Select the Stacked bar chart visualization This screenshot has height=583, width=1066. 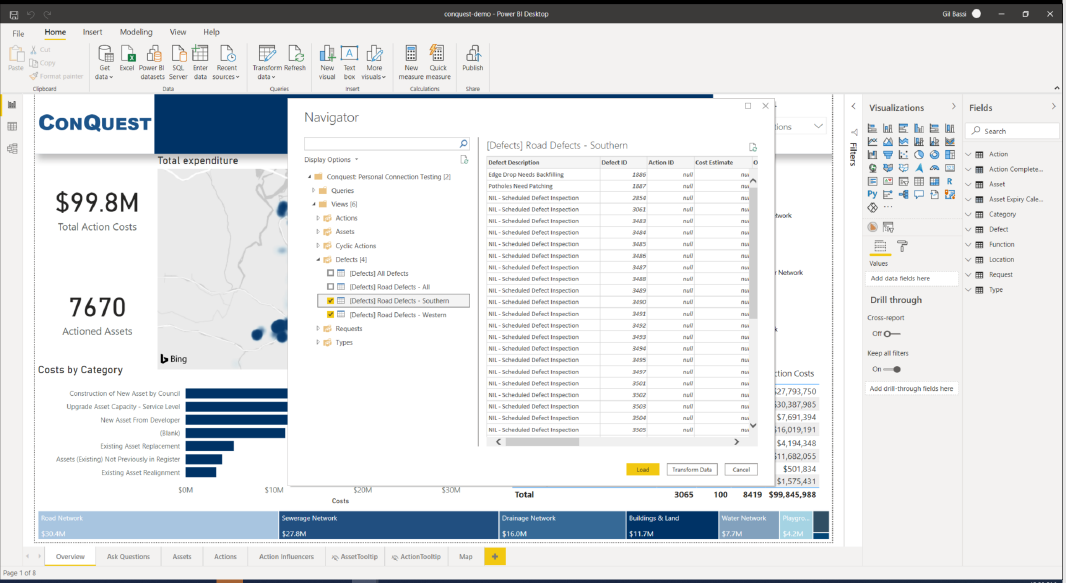pos(872,128)
